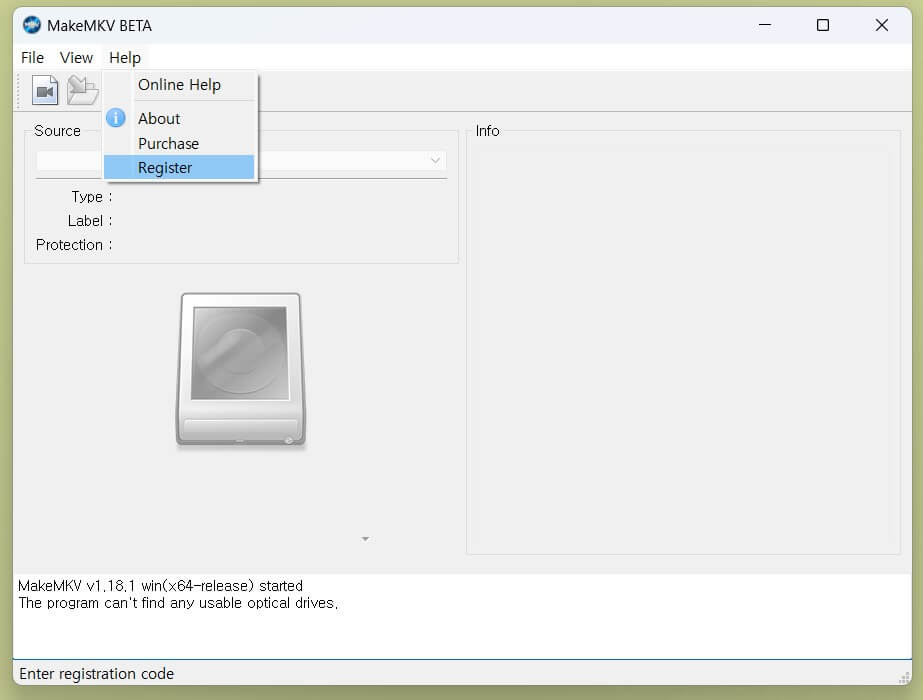Viewport: 923px width, 700px height.
Task: Choose Online Help from Help menu
Action: (x=180, y=85)
